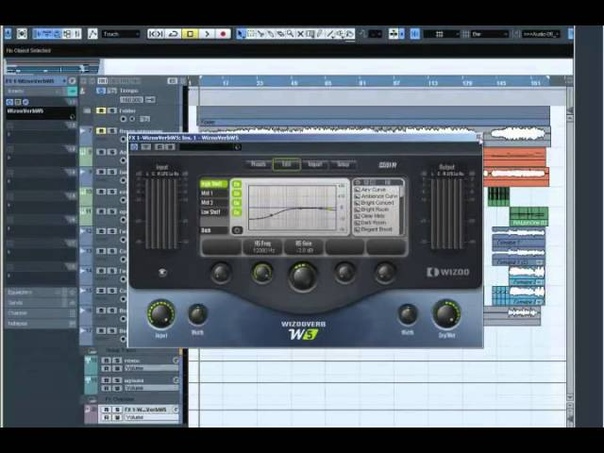Open the Bar grid type dropdown
The image size is (604, 453).
[x=490, y=34]
